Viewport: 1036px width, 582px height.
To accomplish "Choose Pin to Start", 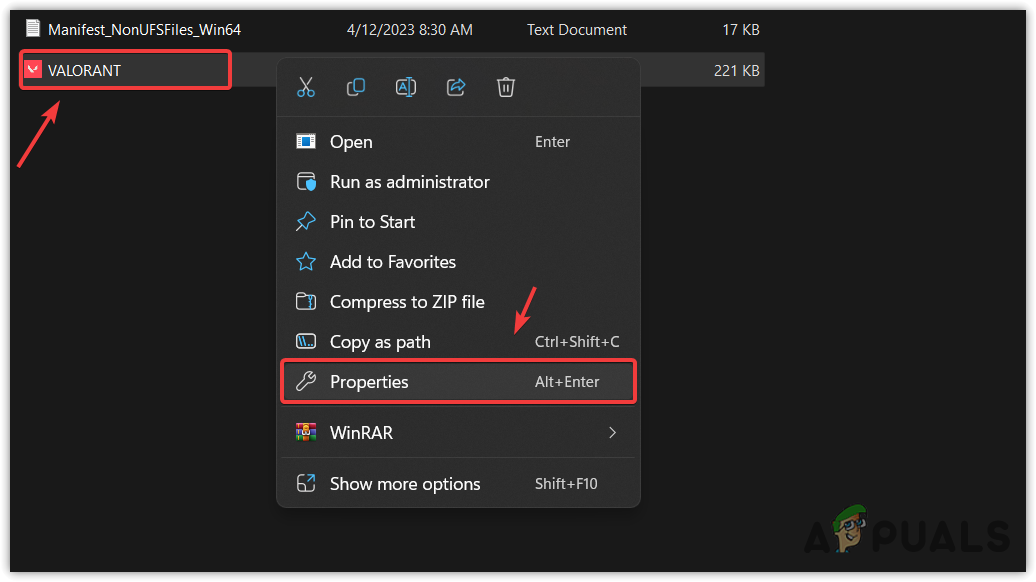I will 459,222.
